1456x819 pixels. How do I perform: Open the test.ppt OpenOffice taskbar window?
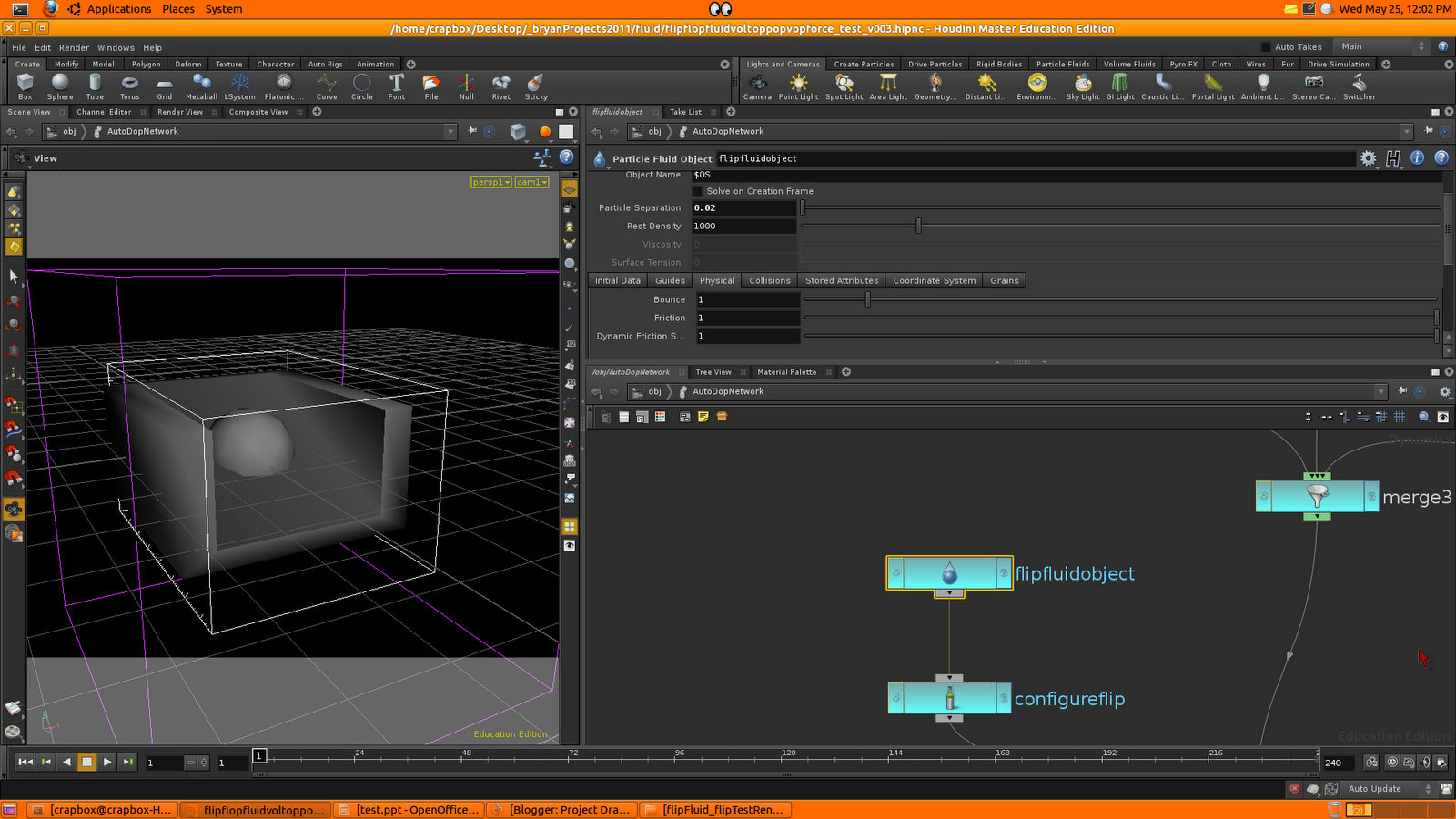(409, 810)
